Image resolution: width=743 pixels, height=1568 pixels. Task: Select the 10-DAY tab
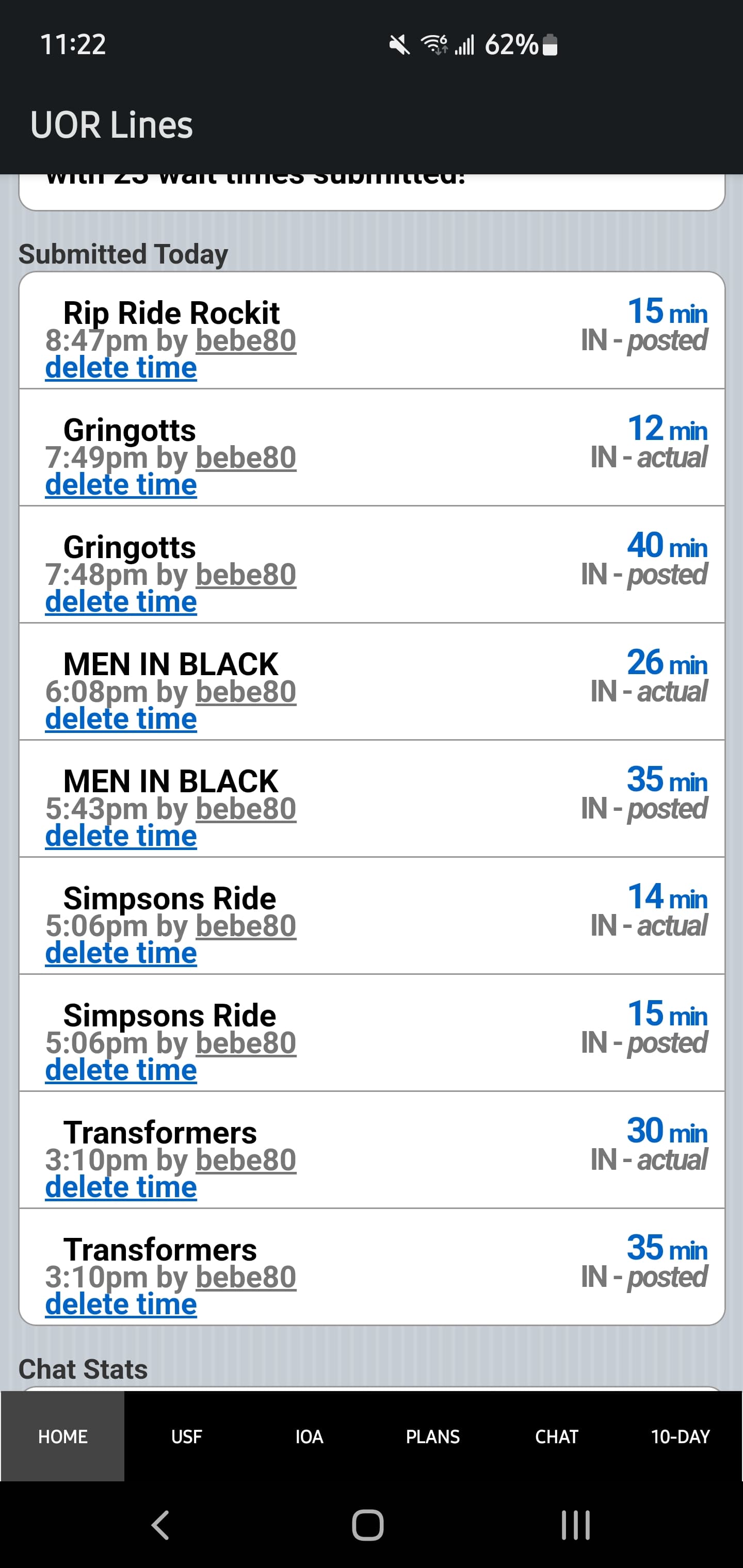click(680, 1436)
